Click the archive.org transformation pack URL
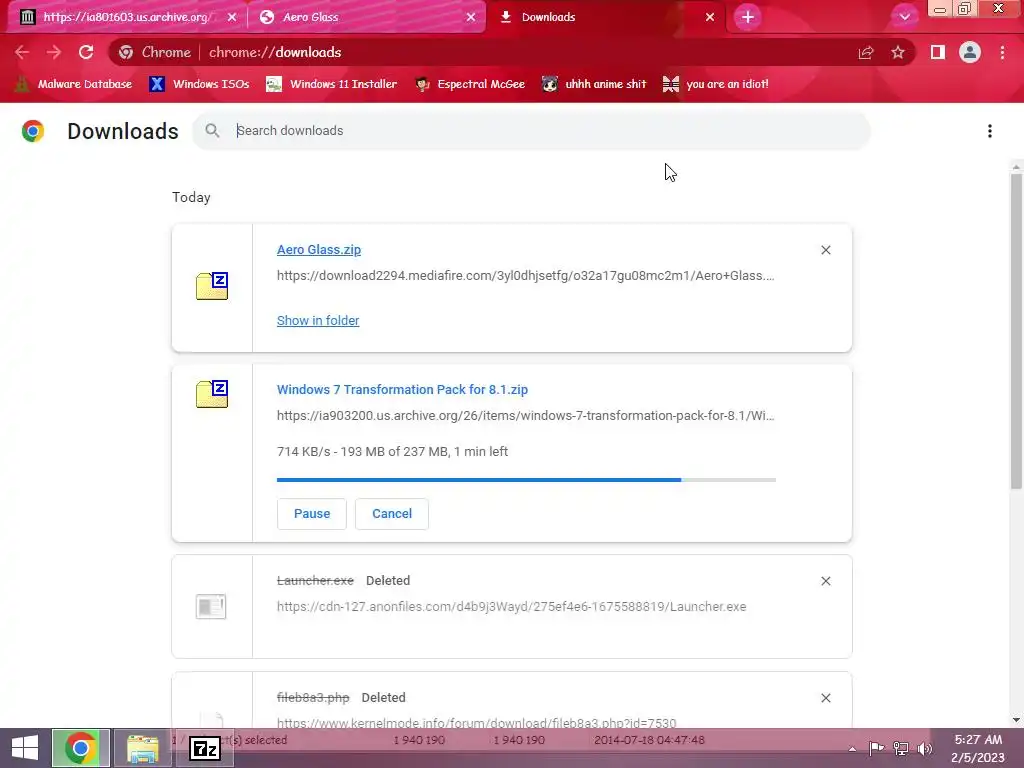This screenshot has width=1024, height=768. [525, 415]
